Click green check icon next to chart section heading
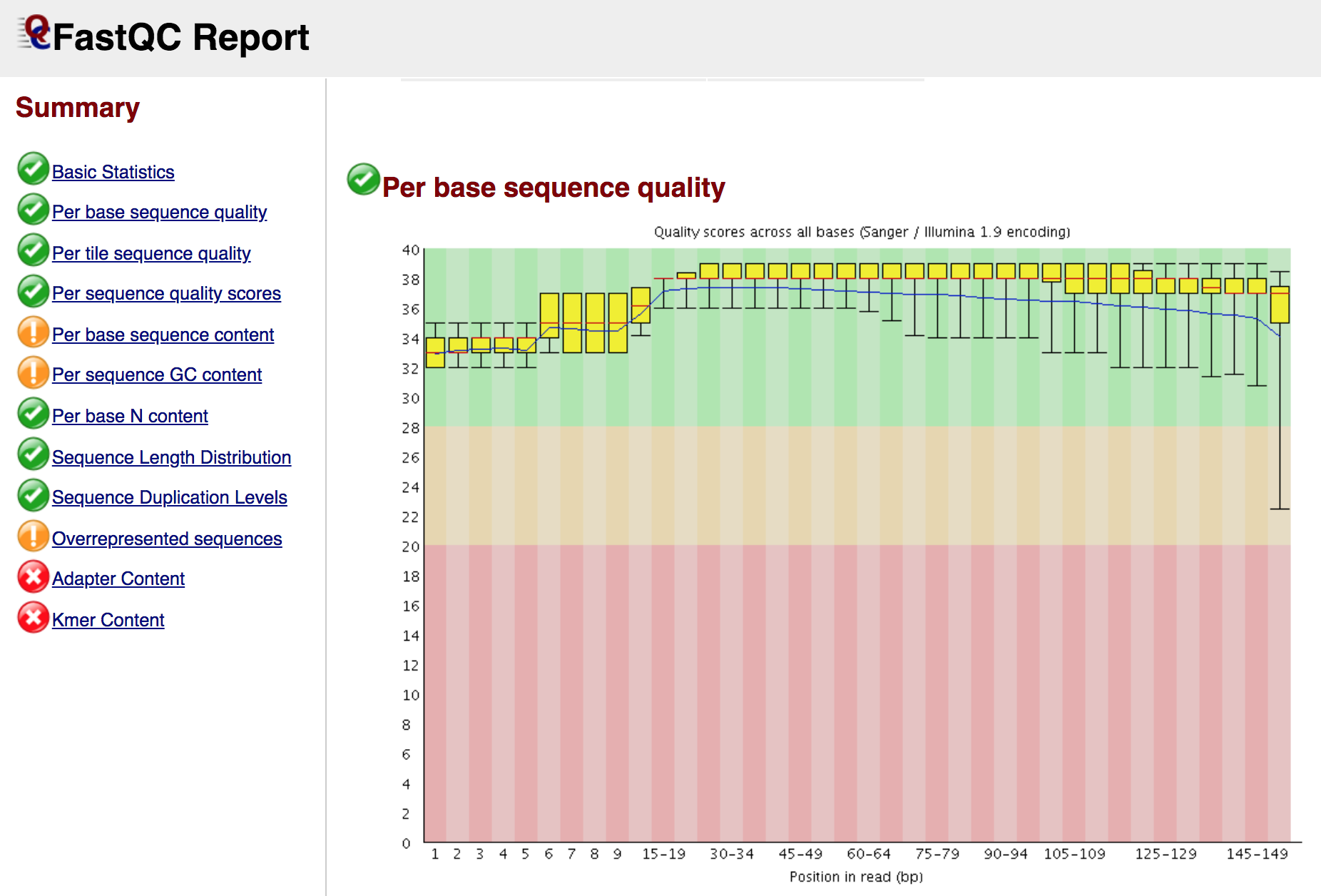This screenshot has height=896, width=1321. click(363, 180)
